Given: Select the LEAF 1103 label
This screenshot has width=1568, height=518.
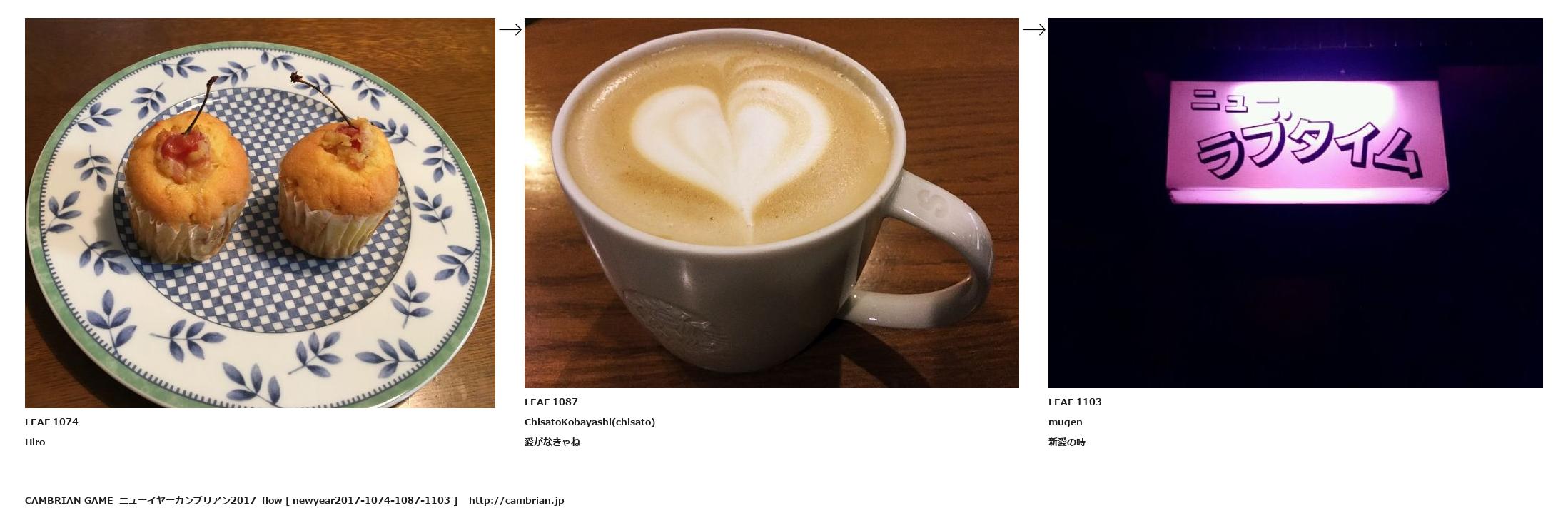Looking at the screenshot, I should click(1075, 402).
